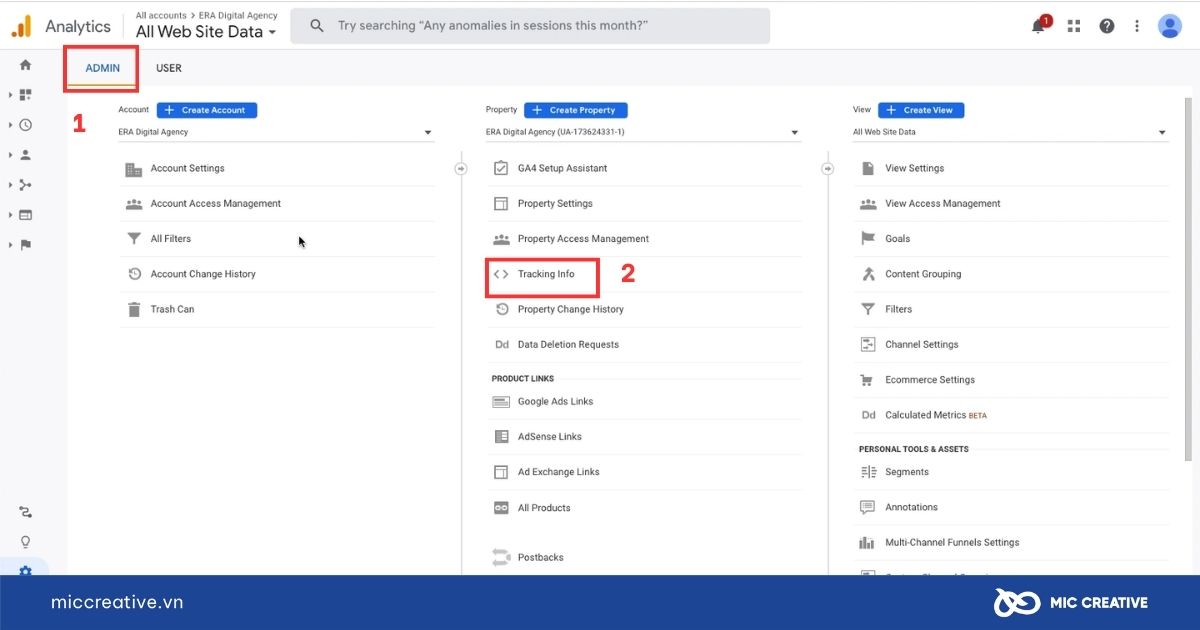Open the notifications bell icon
Screen dimensions: 1200x630
[x=1040, y=26]
